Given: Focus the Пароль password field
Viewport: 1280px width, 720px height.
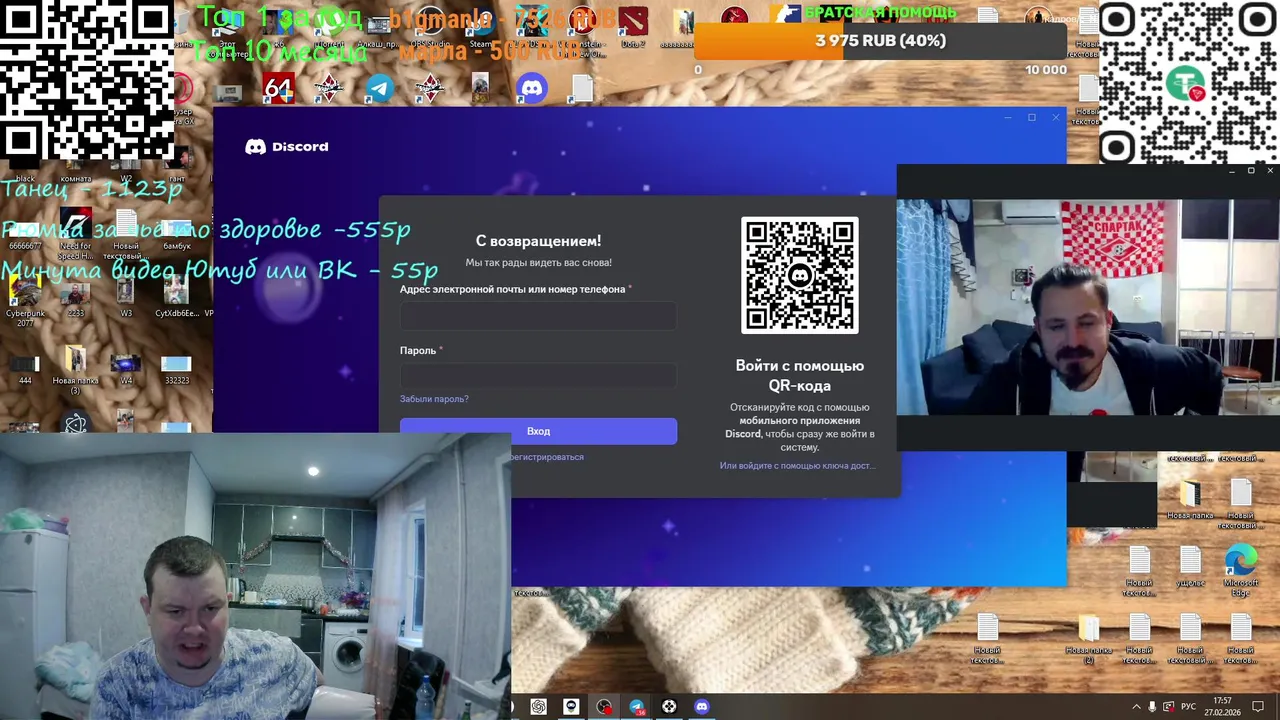Looking at the screenshot, I should click(x=538, y=376).
